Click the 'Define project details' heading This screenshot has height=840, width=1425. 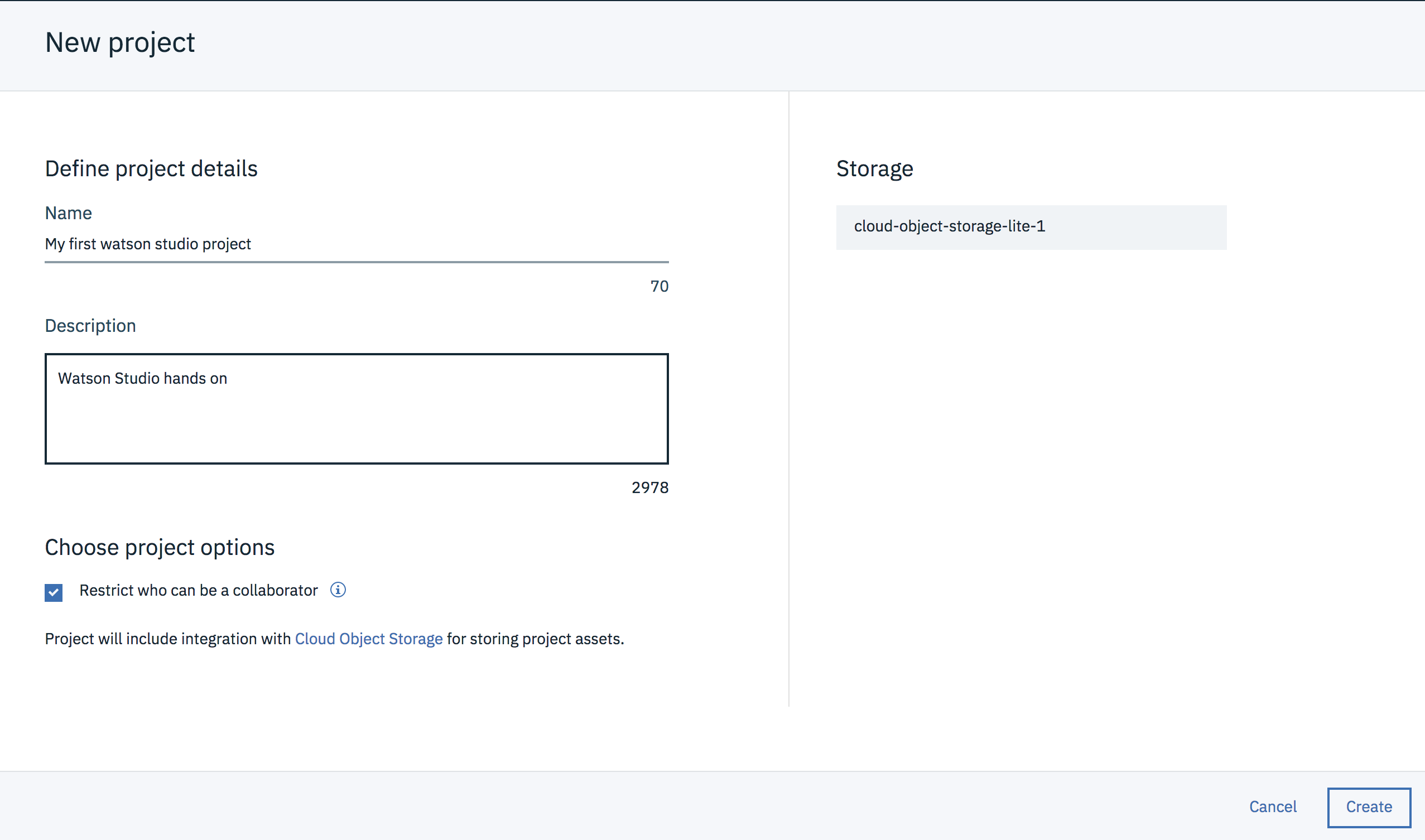point(151,168)
